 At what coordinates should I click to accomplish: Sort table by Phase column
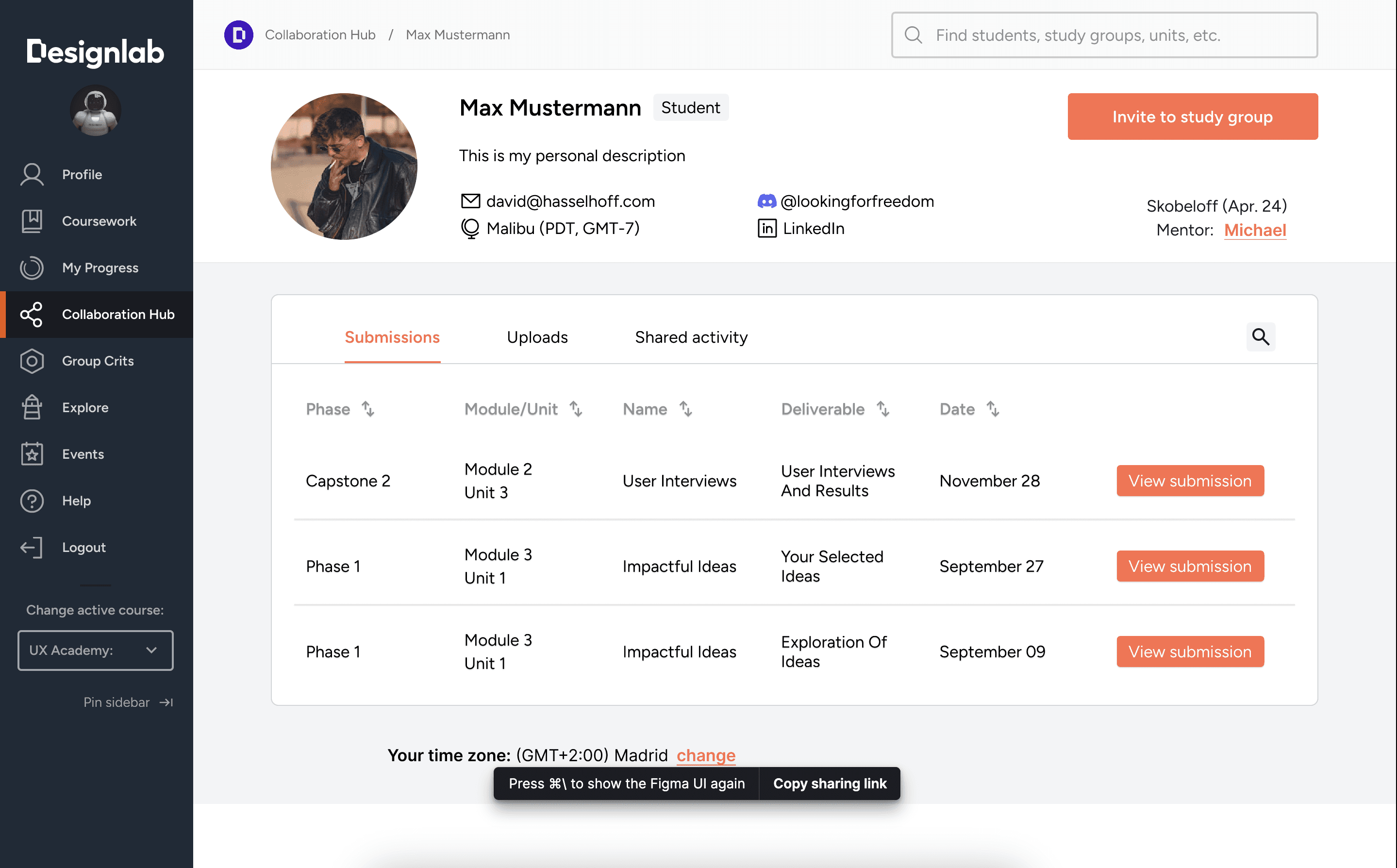[x=368, y=409]
